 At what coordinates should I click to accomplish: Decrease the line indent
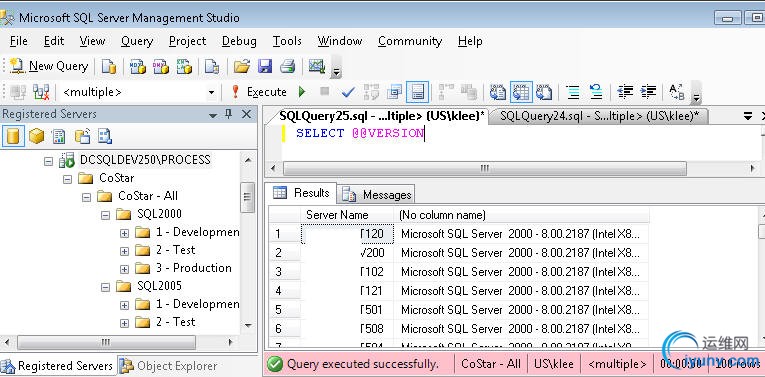click(625, 92)
